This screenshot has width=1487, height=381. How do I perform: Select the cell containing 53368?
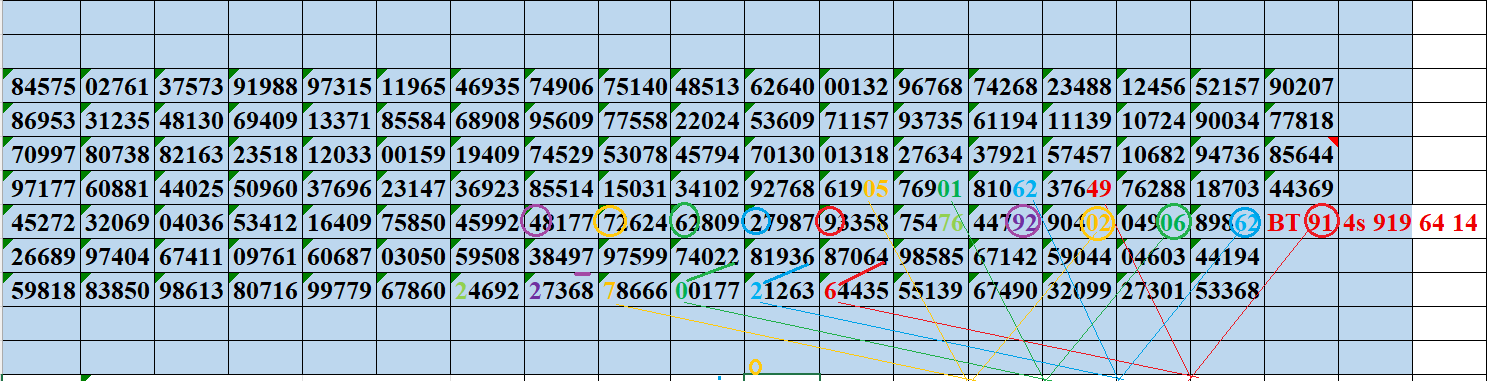click(1227, 291)
